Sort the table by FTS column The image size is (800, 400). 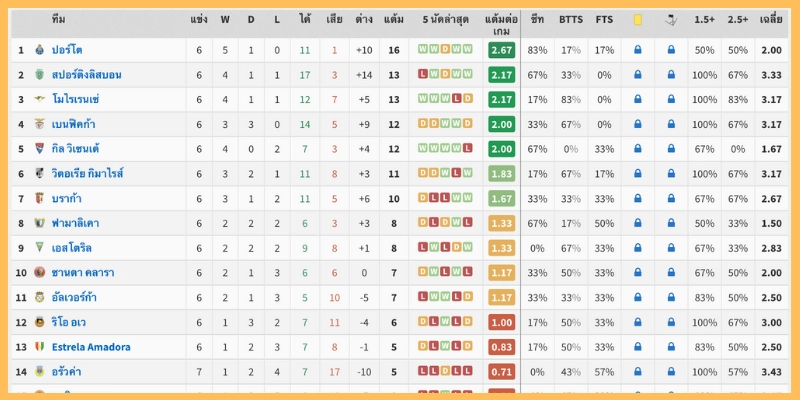point(604,19)
